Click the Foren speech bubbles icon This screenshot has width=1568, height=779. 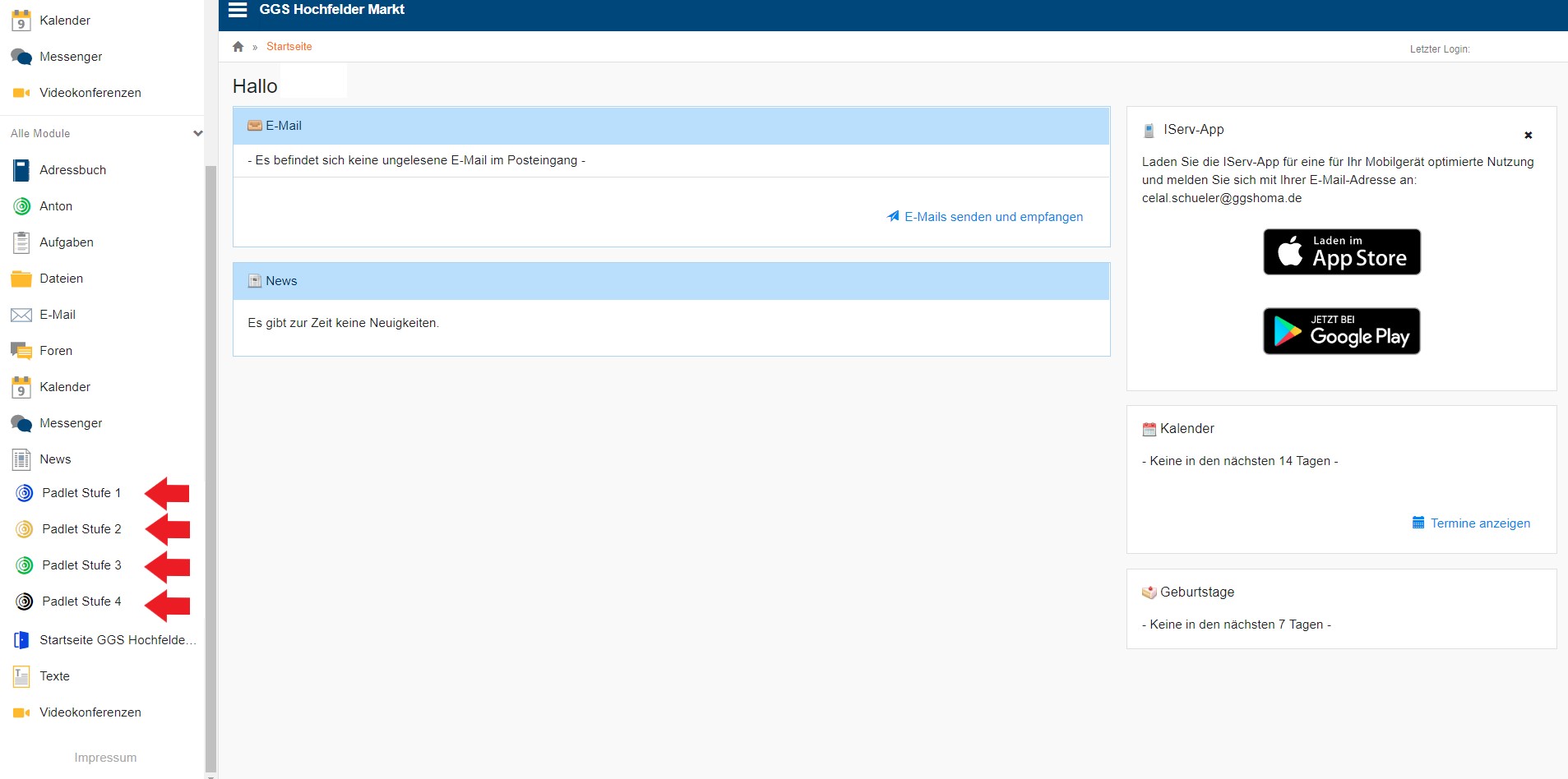pyautogui.click(x=21, y=351)
